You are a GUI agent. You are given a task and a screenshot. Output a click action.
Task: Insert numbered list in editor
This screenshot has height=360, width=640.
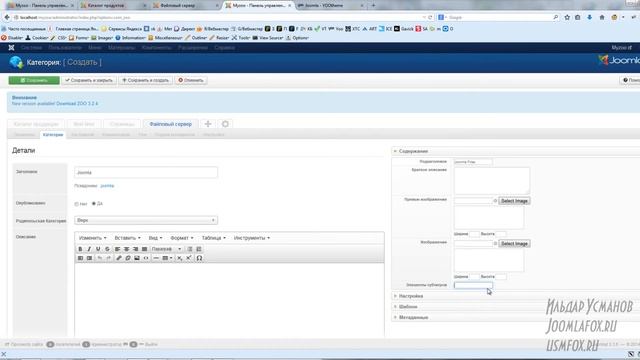(199, 249)
